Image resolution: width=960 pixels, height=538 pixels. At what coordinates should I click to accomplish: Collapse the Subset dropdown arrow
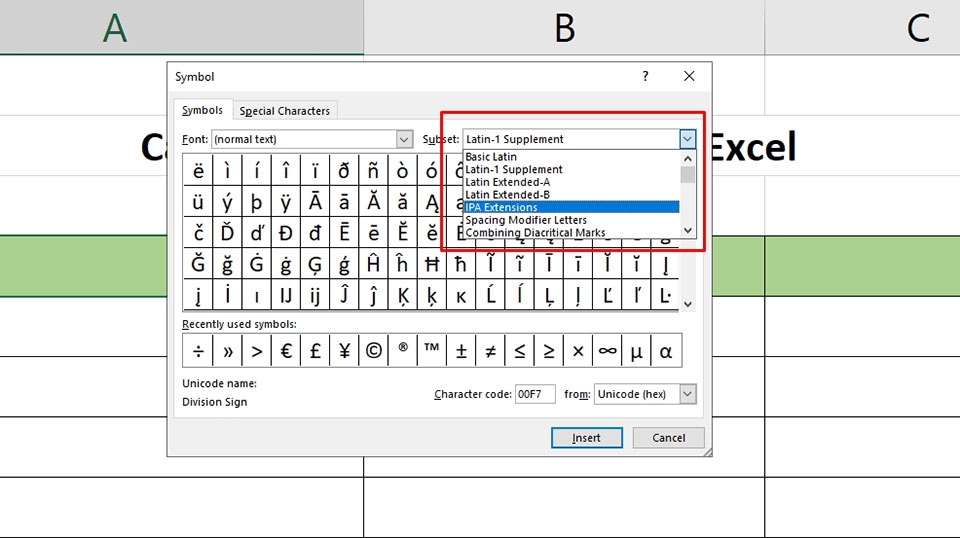click(x=687, y=139)
